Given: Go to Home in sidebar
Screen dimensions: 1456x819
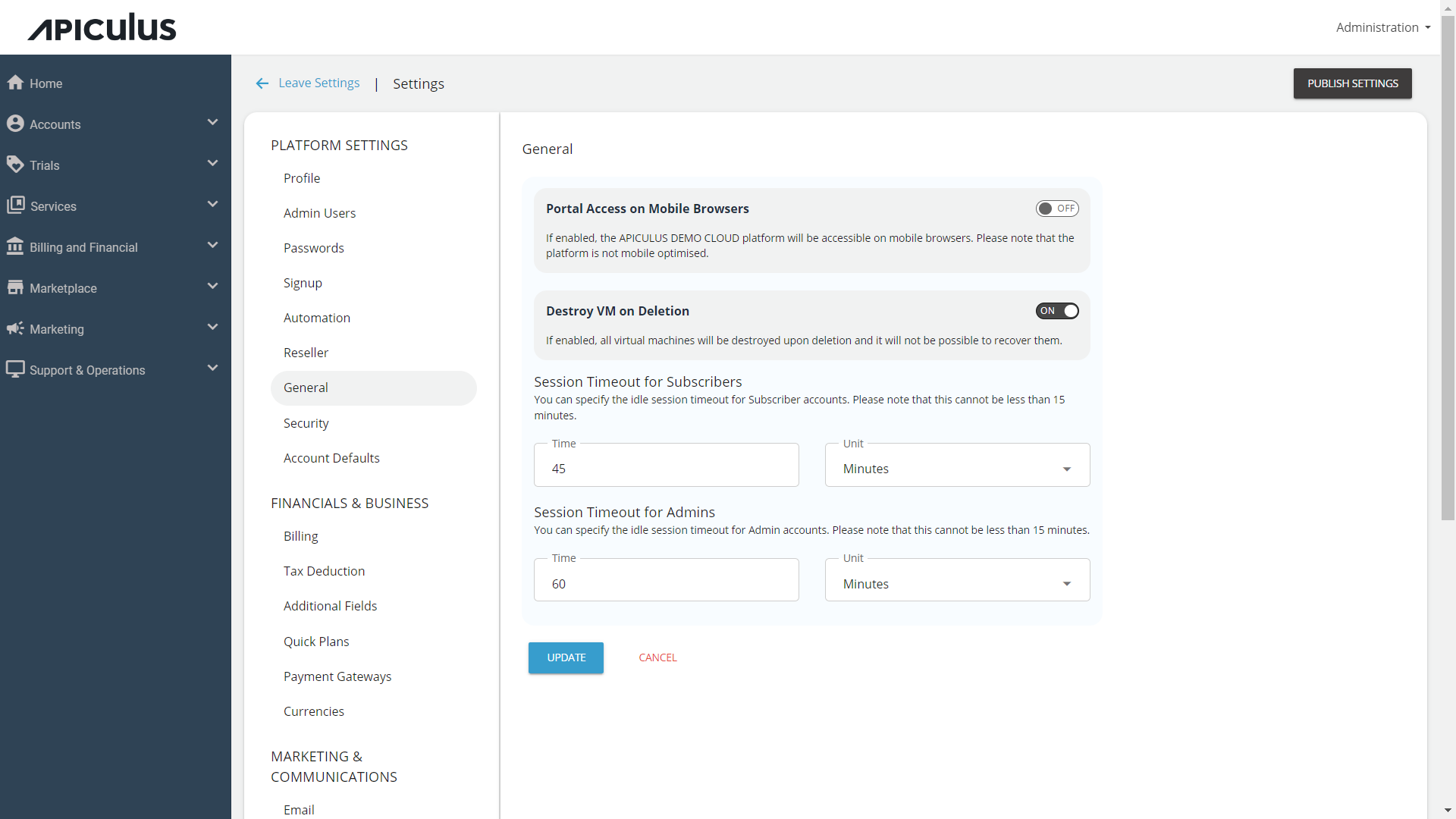Looking at the screenshot, I should 45,83.
